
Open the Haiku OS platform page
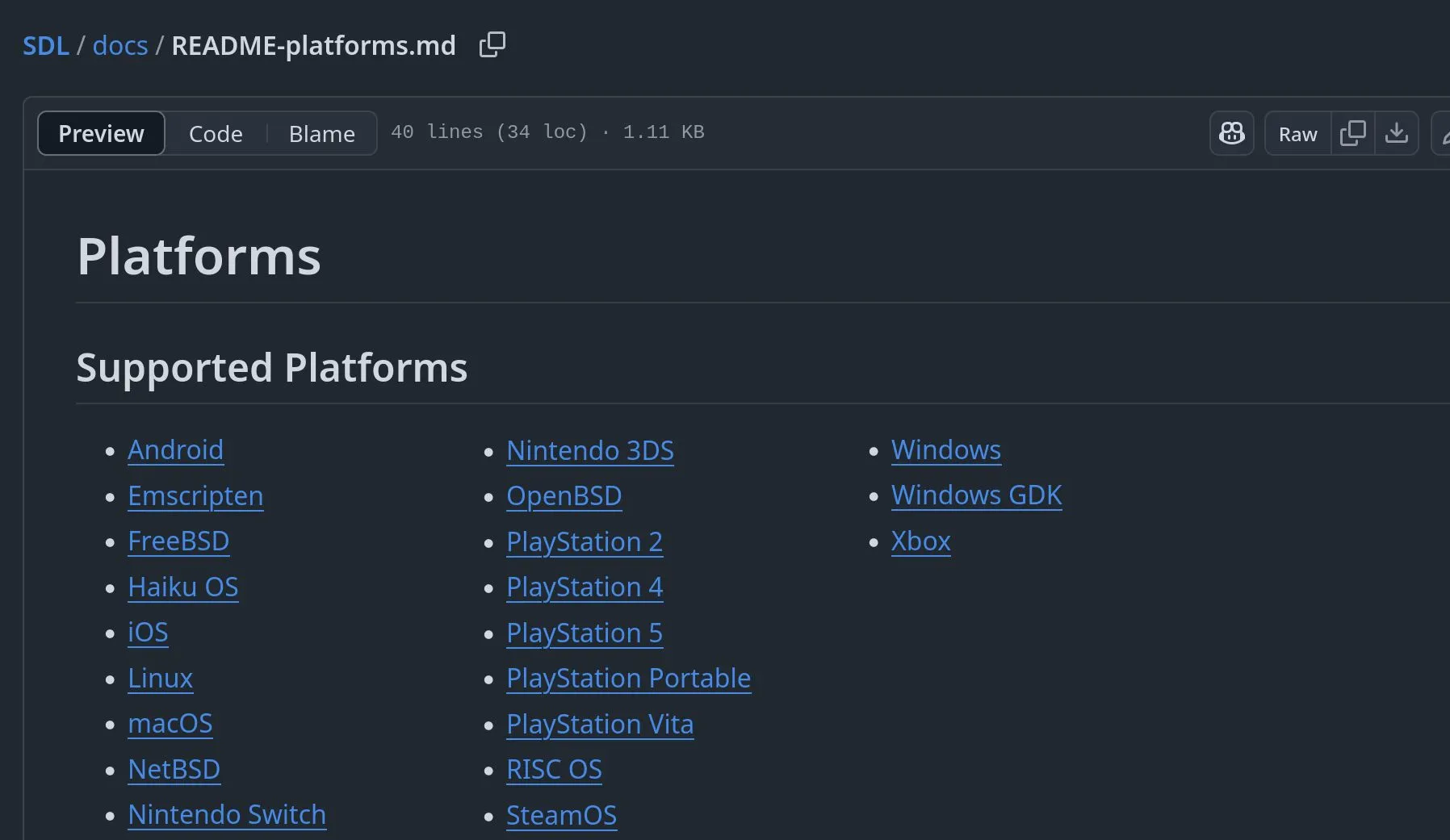pyautogui.click(x=183, y=587)
